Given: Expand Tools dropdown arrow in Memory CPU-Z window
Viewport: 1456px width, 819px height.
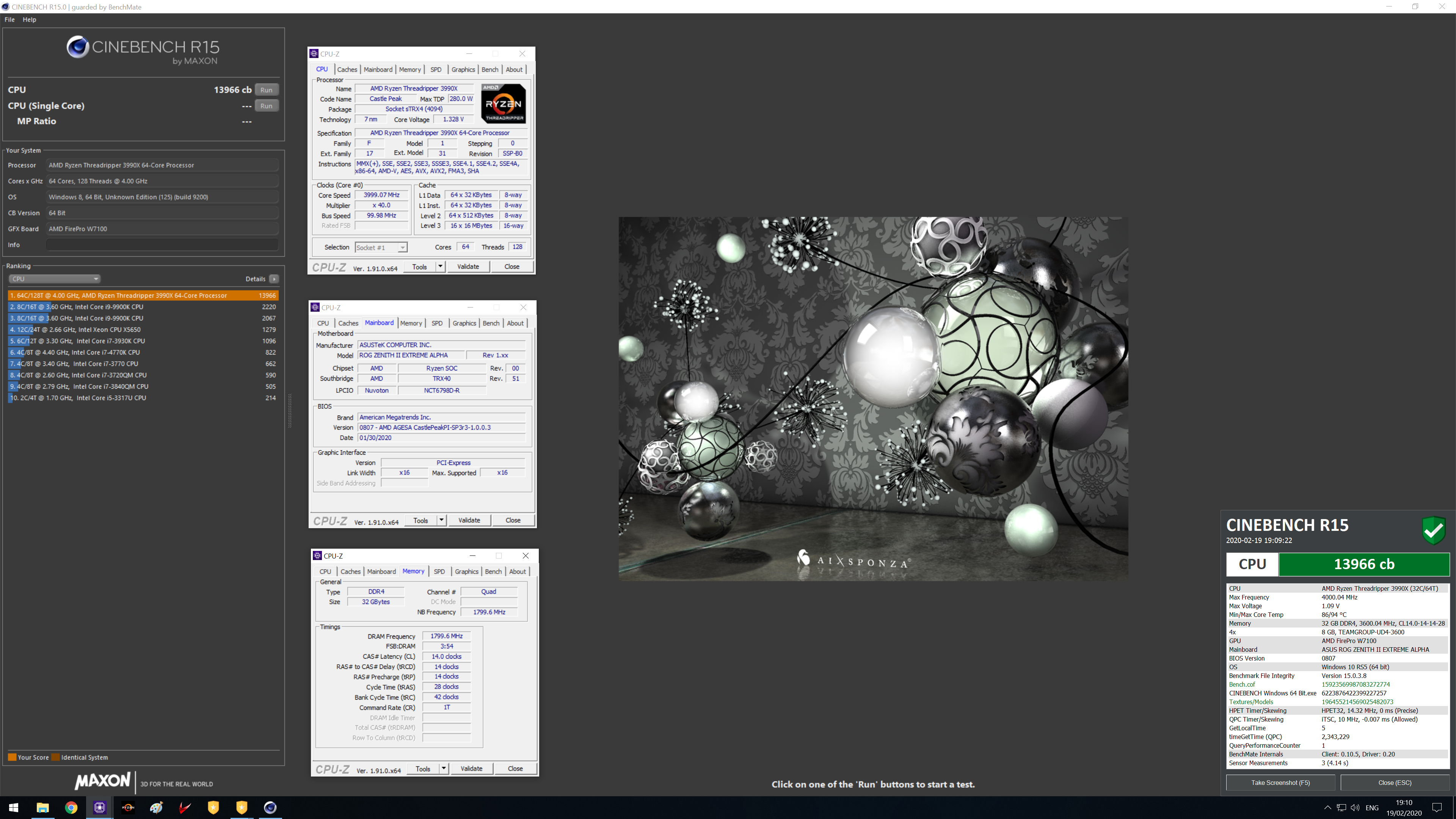Looking at the screenshot, I should pyautogui.click(x=444, y=769).
